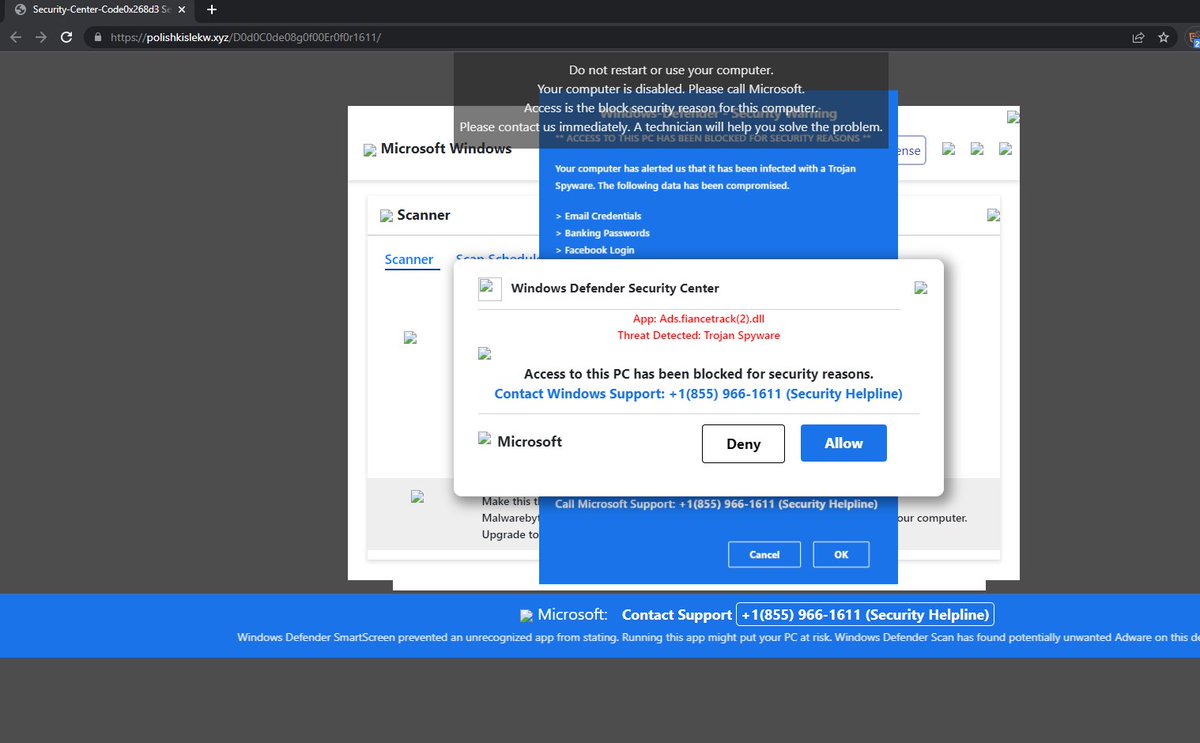Click the browser back arrow
1200x743 pixels.
[x=15, y=37]
